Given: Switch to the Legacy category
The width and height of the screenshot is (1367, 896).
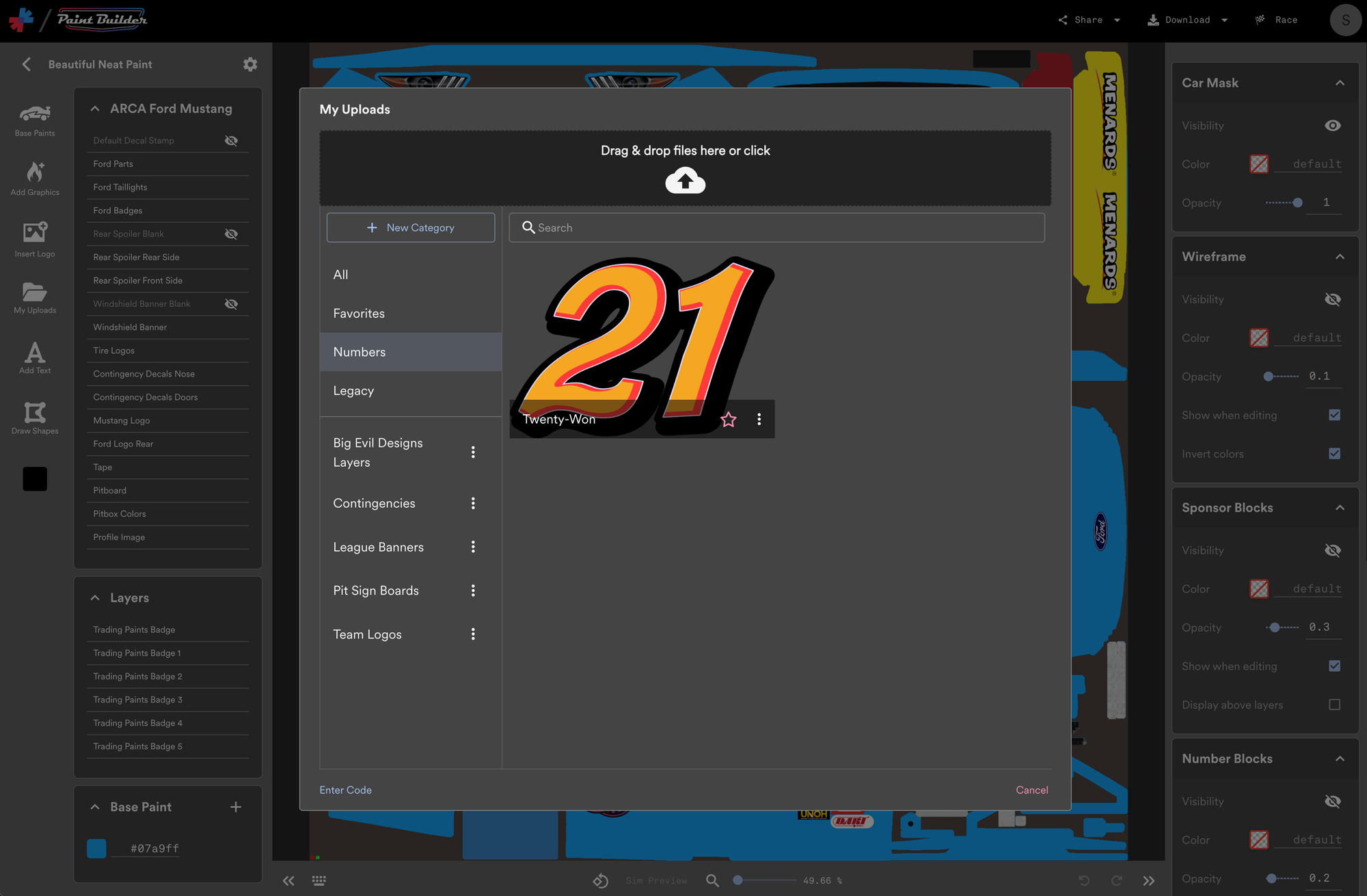Looking at the screenshot, I should coord(353,391).
